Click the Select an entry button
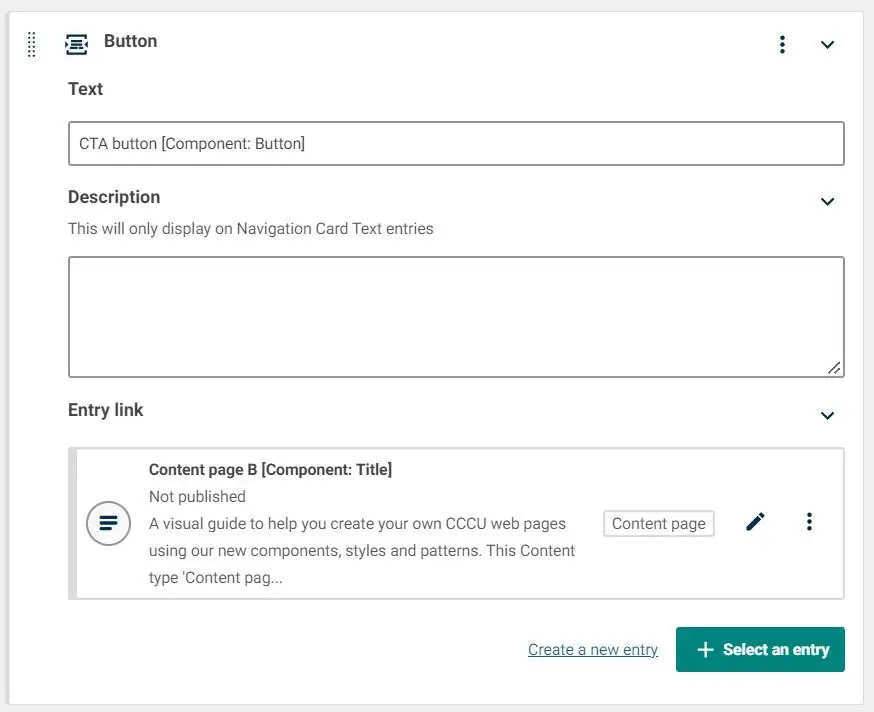This screenshot has width=874, height=712. [x=760, y=650]
